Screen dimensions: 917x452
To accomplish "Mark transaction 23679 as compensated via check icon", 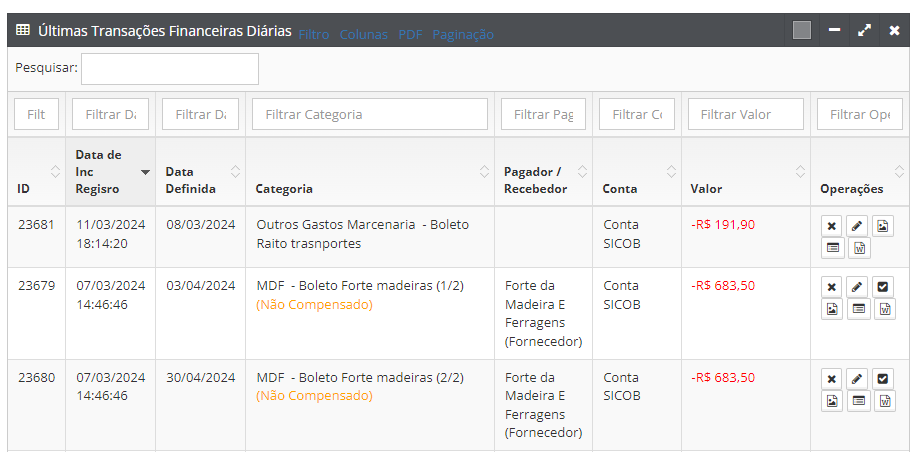I will 883,287.
